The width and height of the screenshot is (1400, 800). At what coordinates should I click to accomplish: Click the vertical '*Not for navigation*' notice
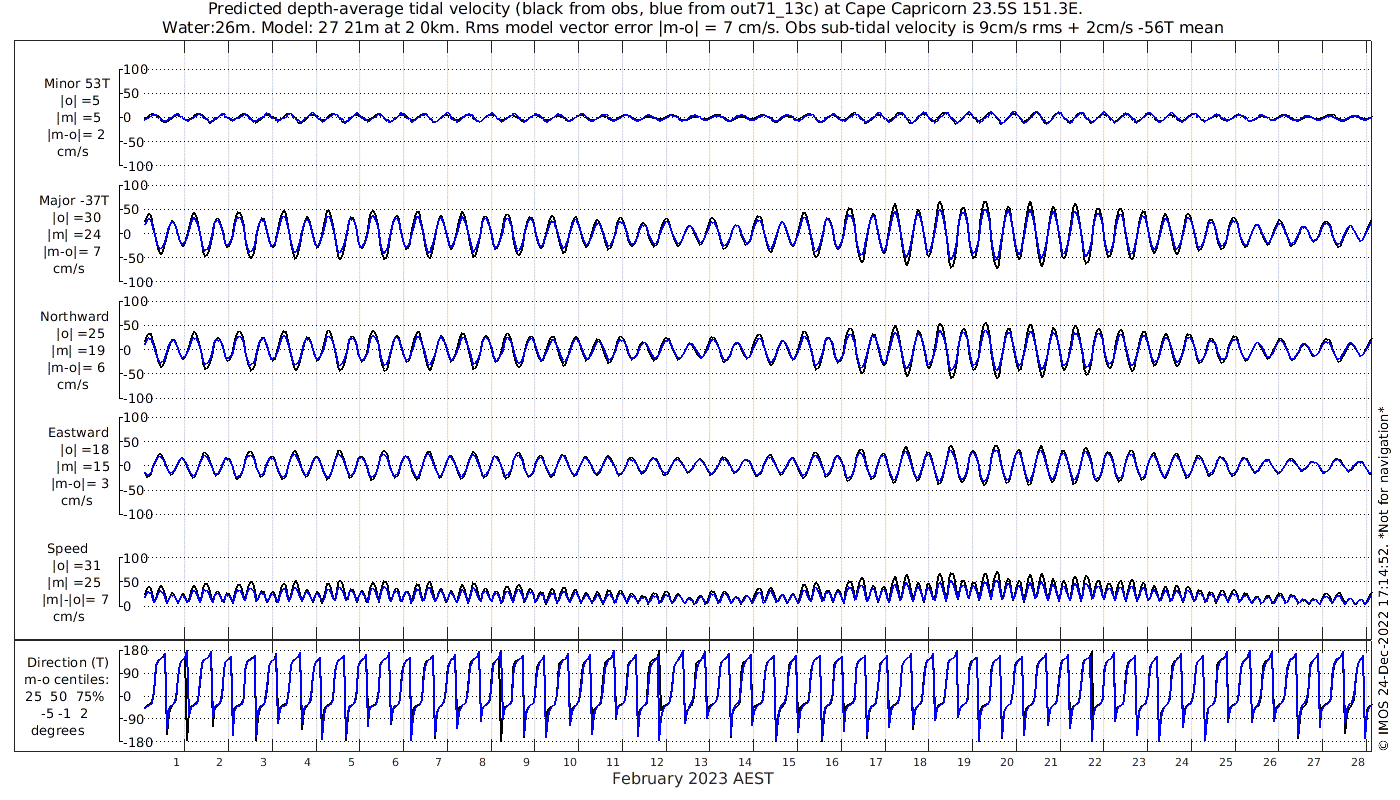pos(1384,472)
